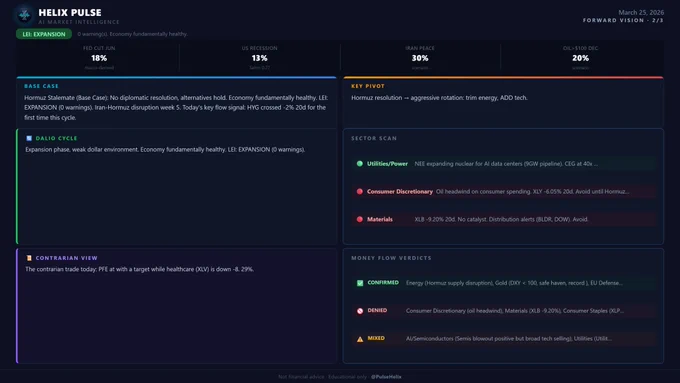Screen dimensions: 680x383
Task: Click the MONEY FLOW VERDICTS heading
Action: [x=391, y=258]
